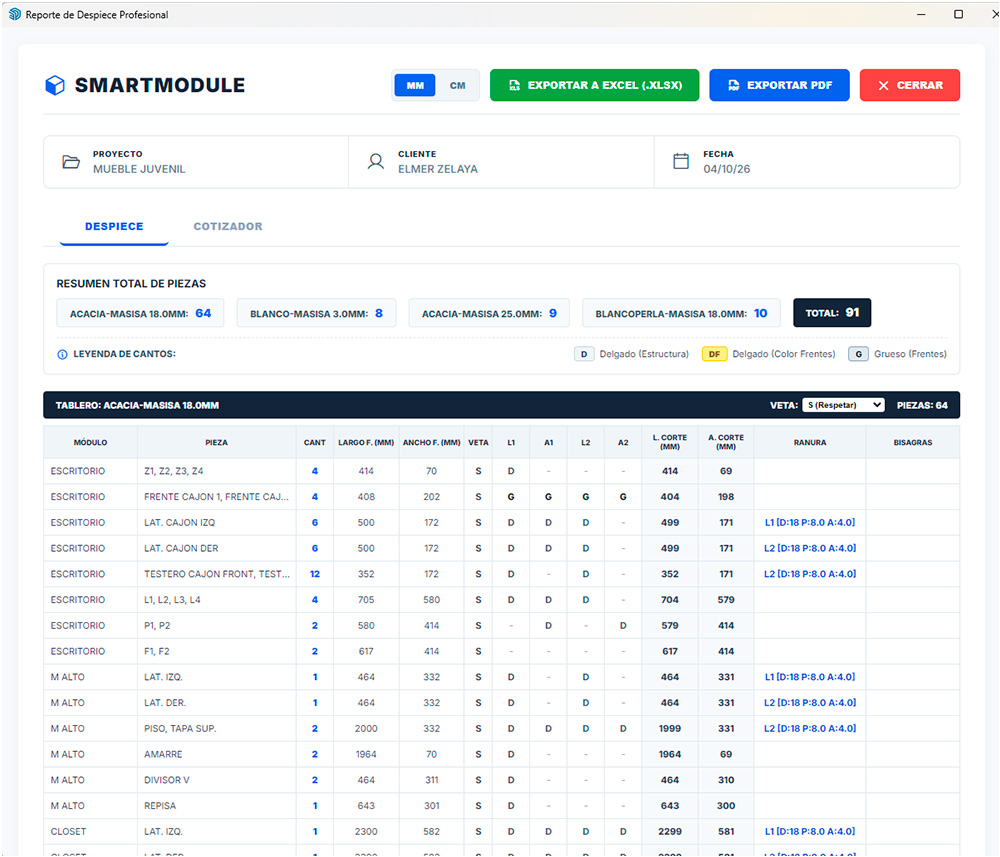Click the 2000 largo value in PISO row

tap(366, 728)
